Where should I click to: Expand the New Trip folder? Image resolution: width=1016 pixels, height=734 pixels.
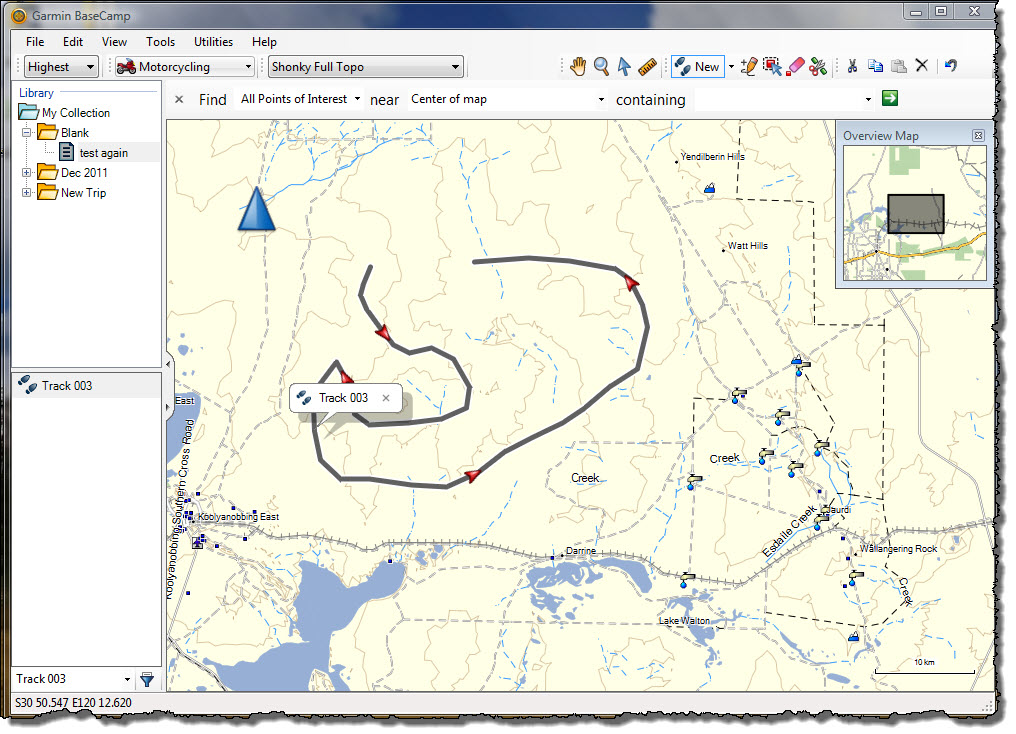click(27, 192)
